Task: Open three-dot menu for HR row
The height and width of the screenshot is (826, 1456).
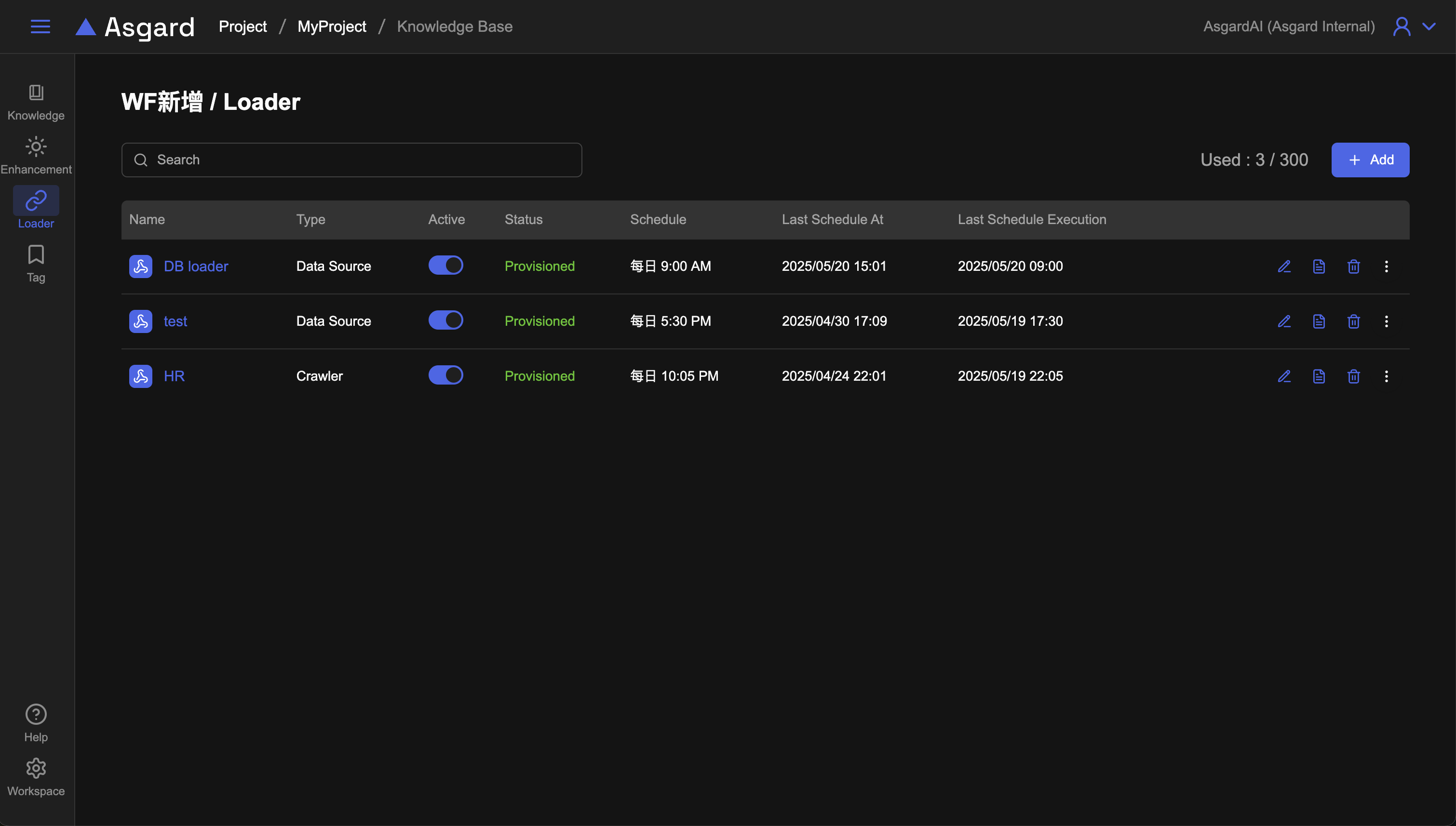Action: pyautogui.click(x=1386, y=376)
